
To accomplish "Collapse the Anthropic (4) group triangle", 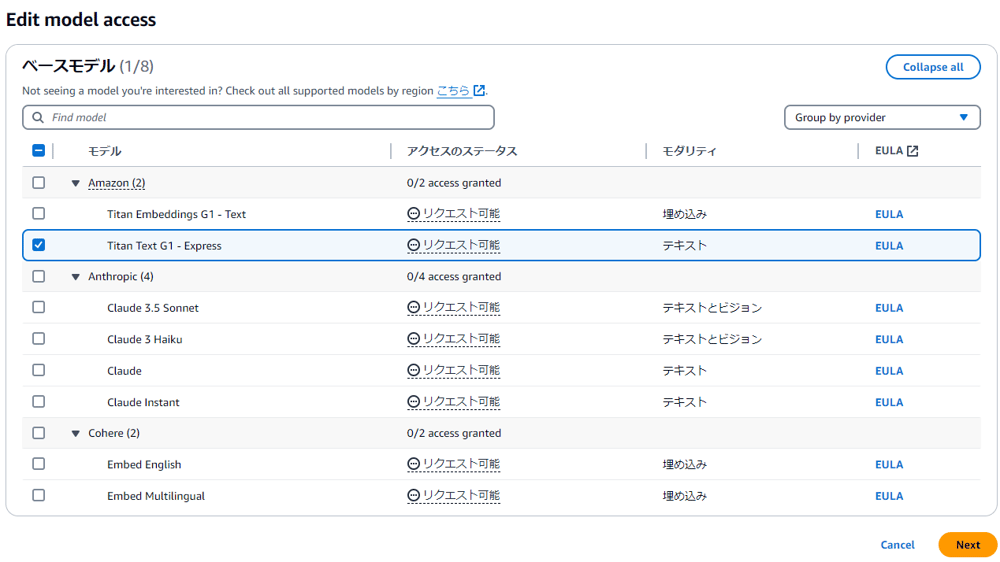I will 75,277.
